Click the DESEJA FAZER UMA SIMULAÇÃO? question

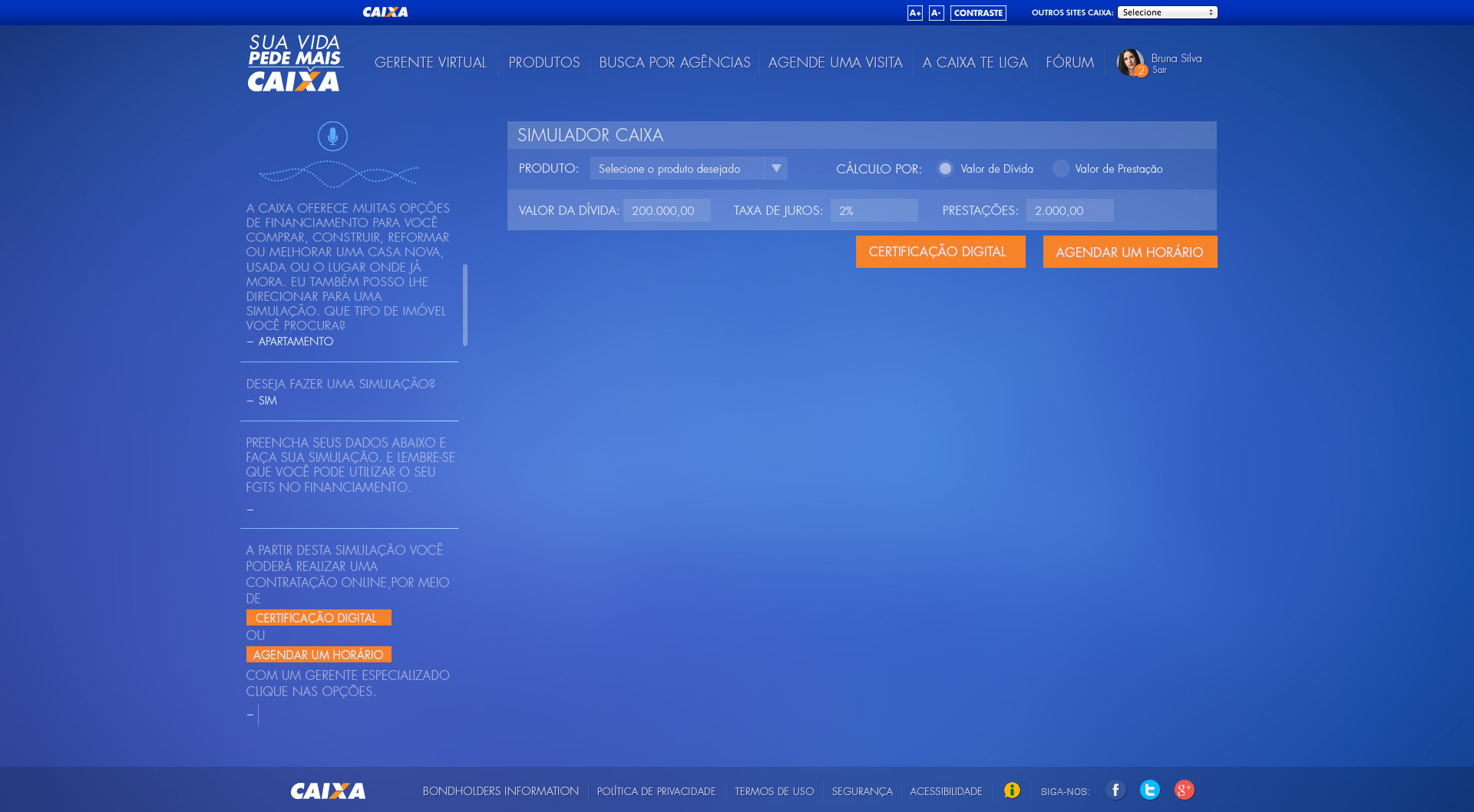point(341,384)
